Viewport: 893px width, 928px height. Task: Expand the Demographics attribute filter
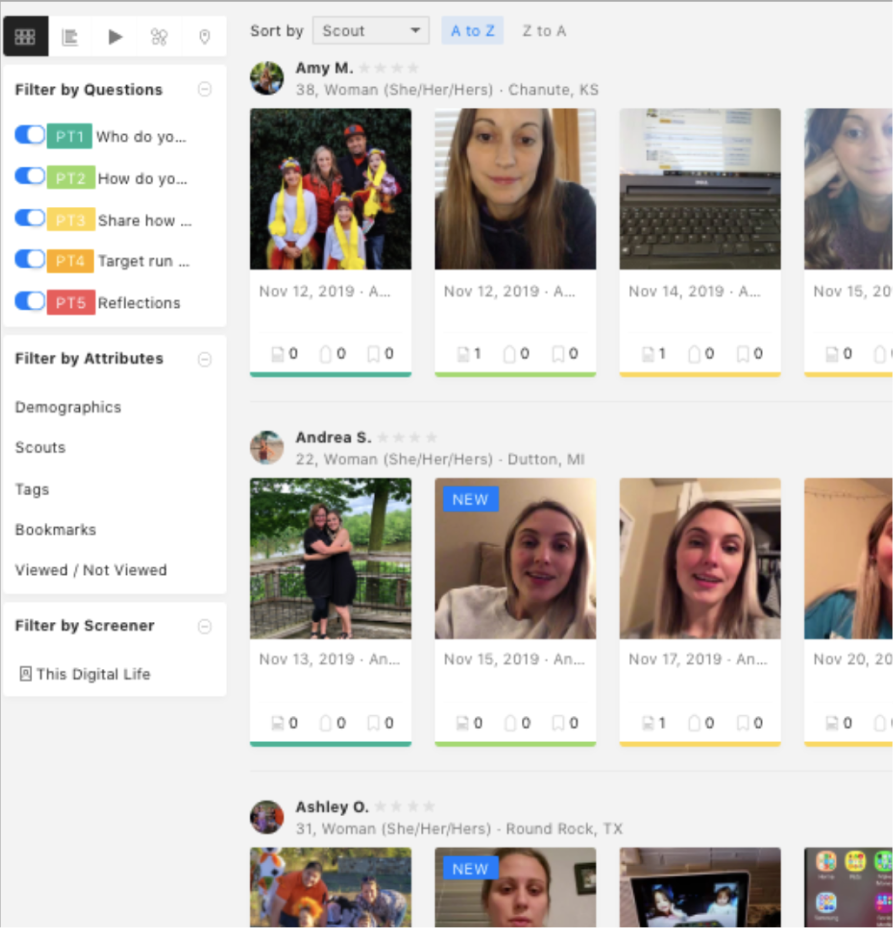(x=68, y=407)
